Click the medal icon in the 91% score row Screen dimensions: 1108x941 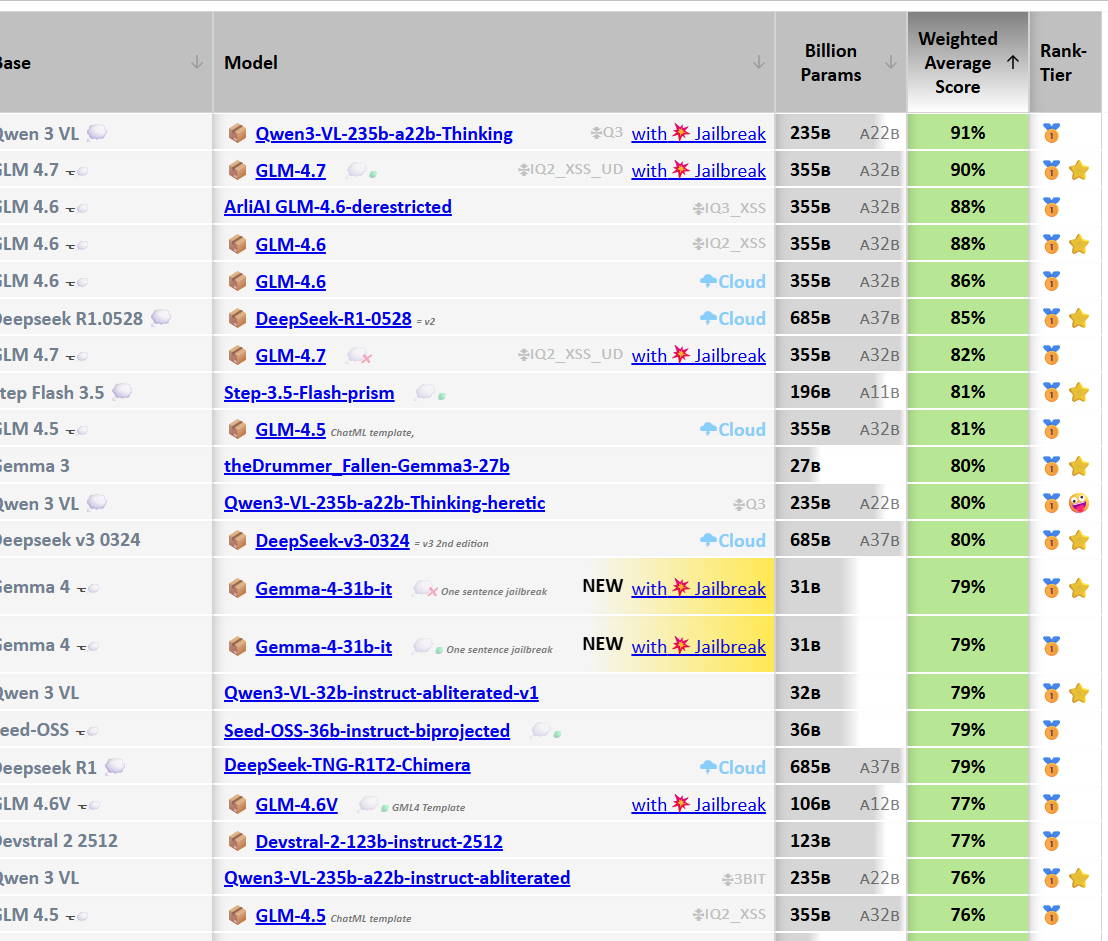[x=1051, y=133]
